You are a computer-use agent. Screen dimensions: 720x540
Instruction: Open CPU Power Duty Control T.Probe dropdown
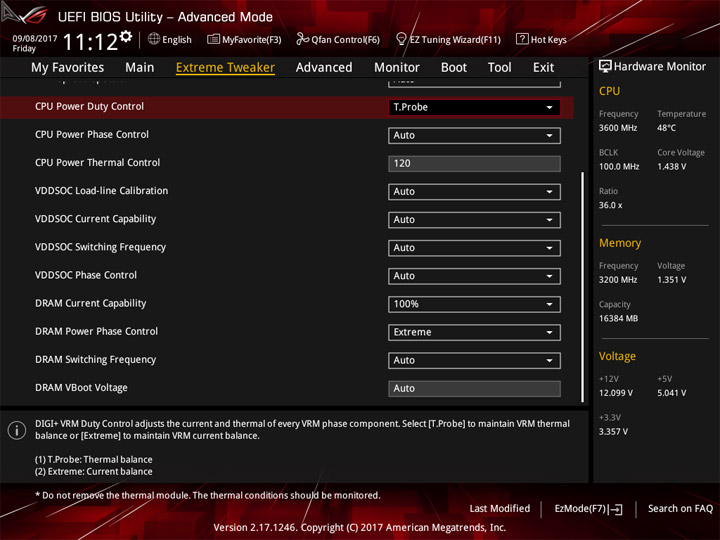[x=474, y=107]
